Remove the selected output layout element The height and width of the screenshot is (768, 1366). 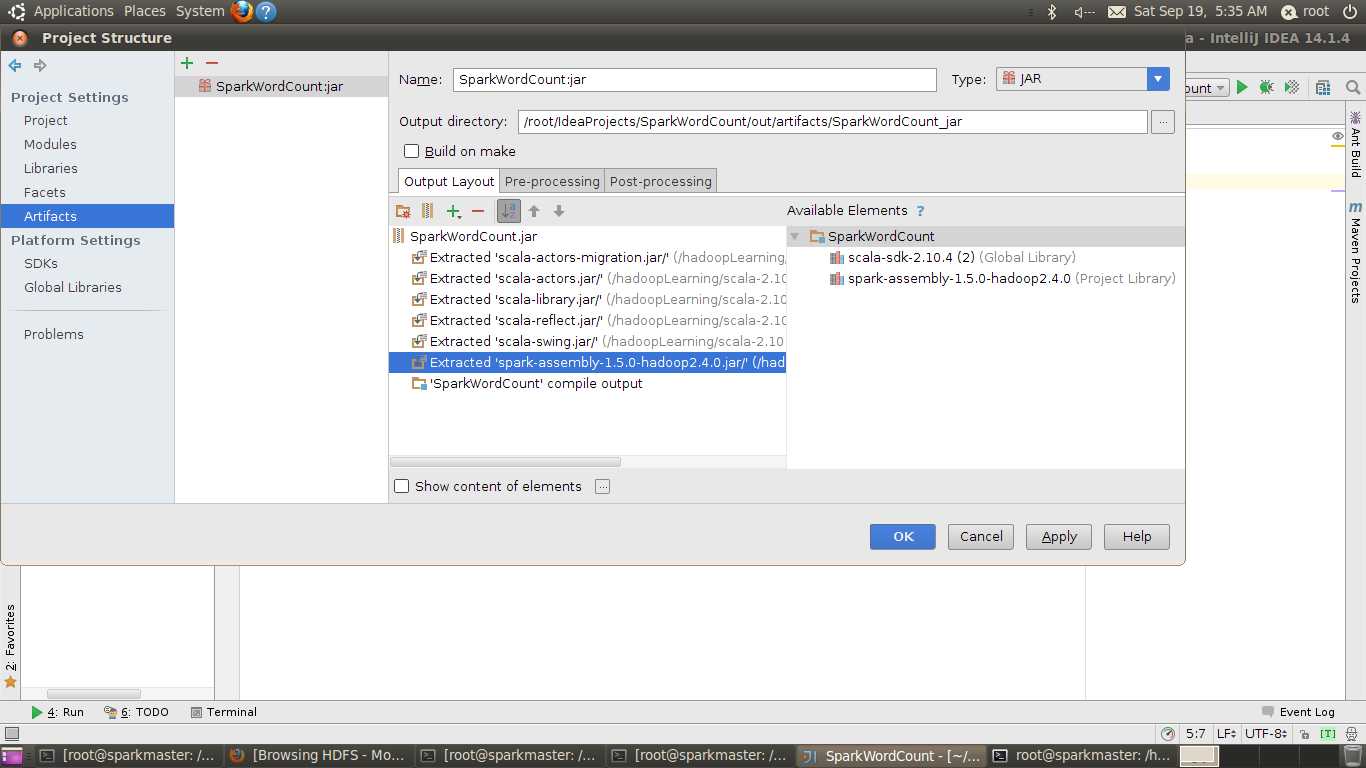pyautogui.click(x=478, y=211)
